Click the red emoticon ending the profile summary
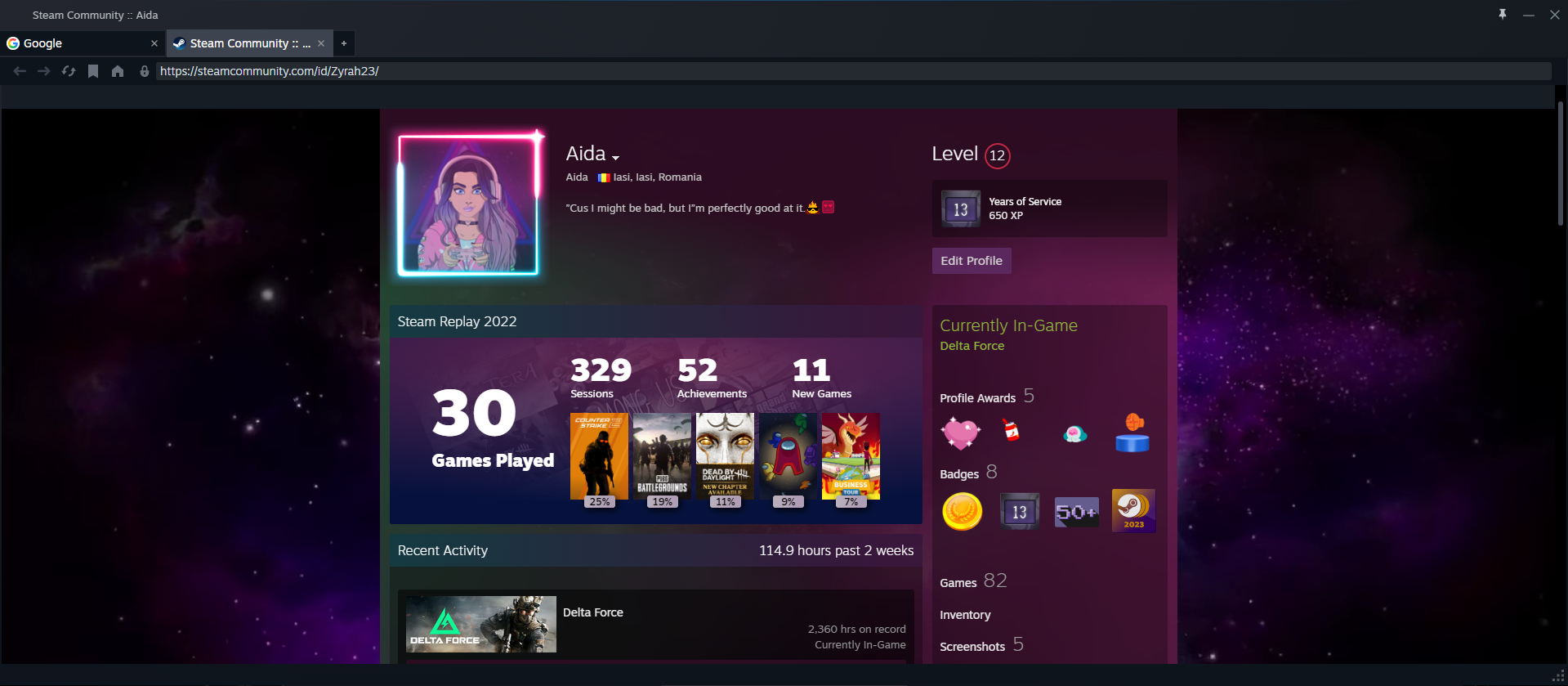Viewport: 1568px width, 686px height. pyautogui.click(x=828, y=208)
